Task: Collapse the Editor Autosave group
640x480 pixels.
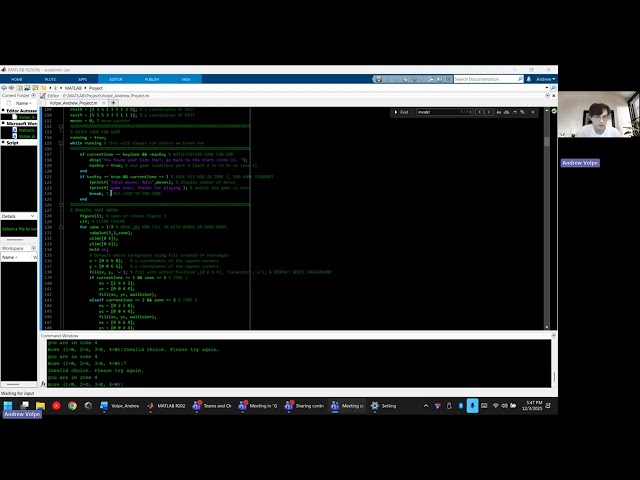Action: [3, 111]
